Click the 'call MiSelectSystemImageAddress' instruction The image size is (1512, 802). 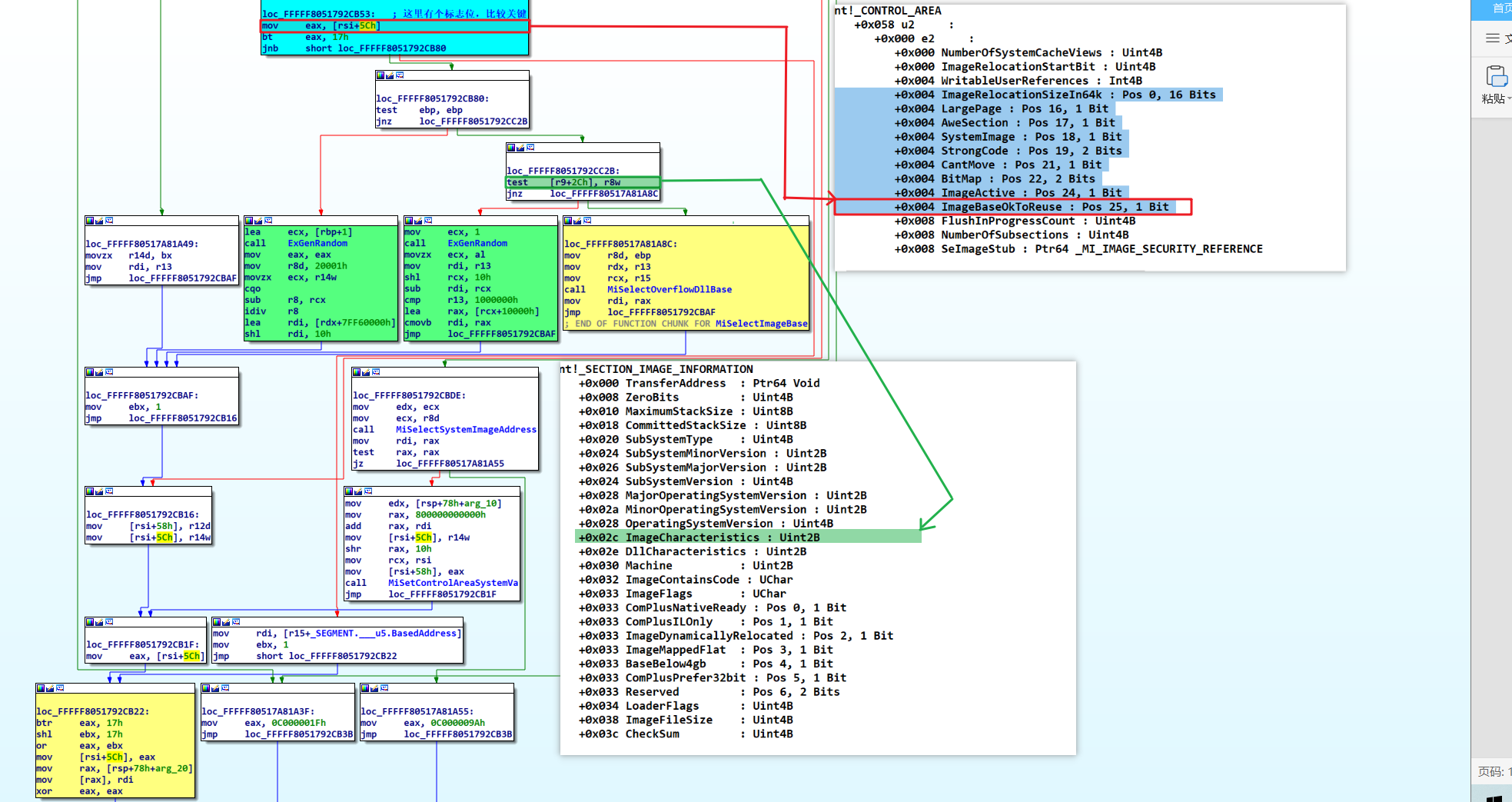[x=444, y=429]
